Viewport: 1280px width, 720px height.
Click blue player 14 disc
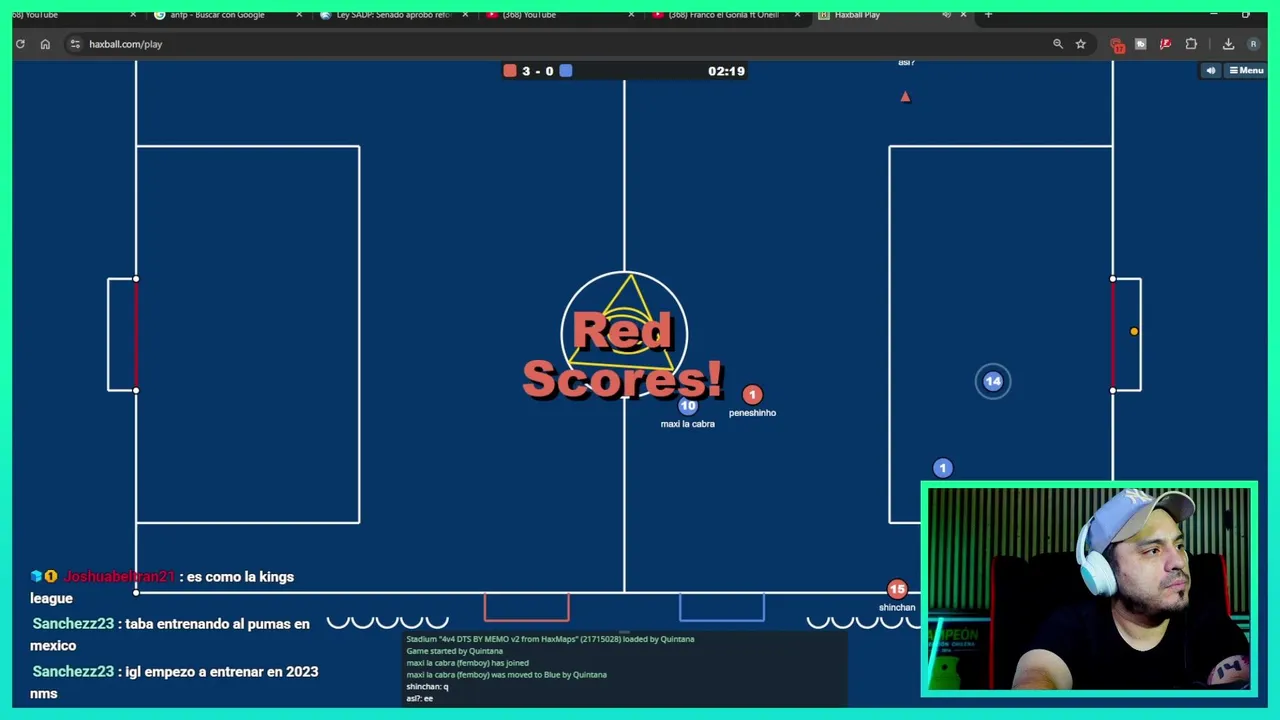(993, 381)
